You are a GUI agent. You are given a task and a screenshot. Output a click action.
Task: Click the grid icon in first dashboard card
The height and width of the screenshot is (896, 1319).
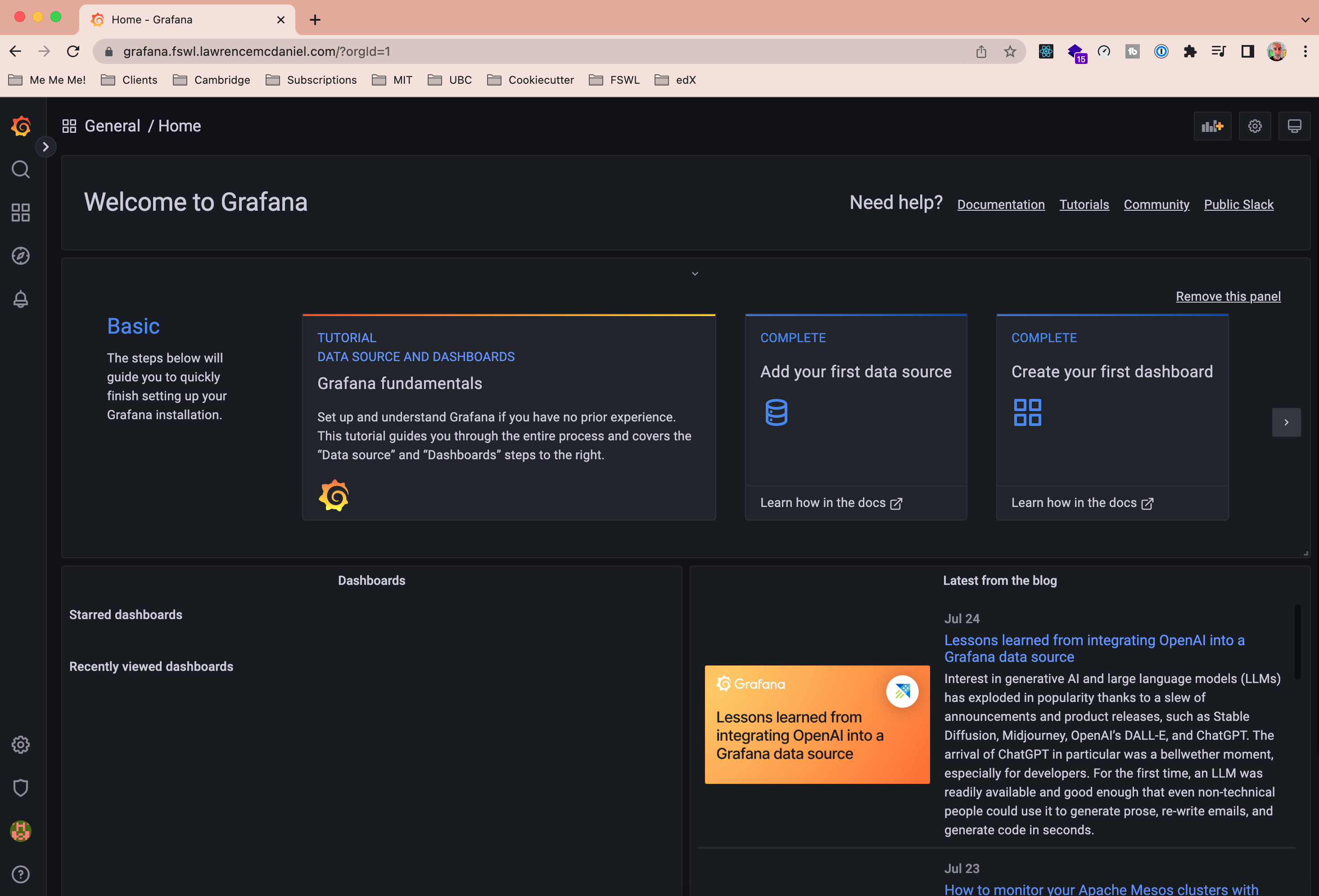(x=1027, y=412)
